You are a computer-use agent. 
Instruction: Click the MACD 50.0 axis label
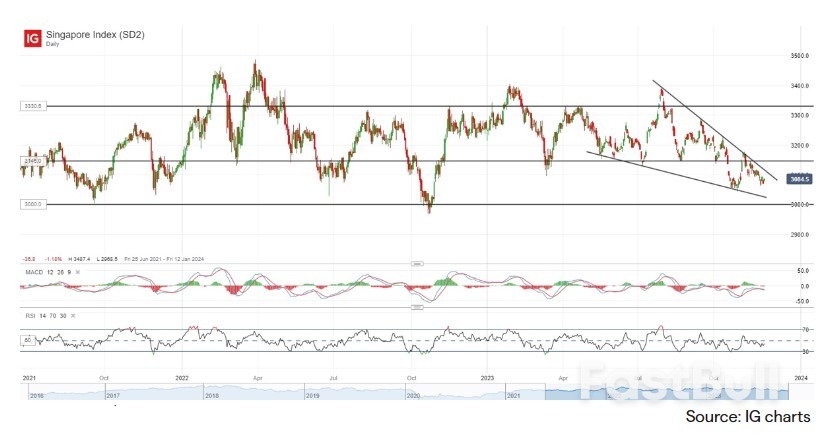pos(804,271)
